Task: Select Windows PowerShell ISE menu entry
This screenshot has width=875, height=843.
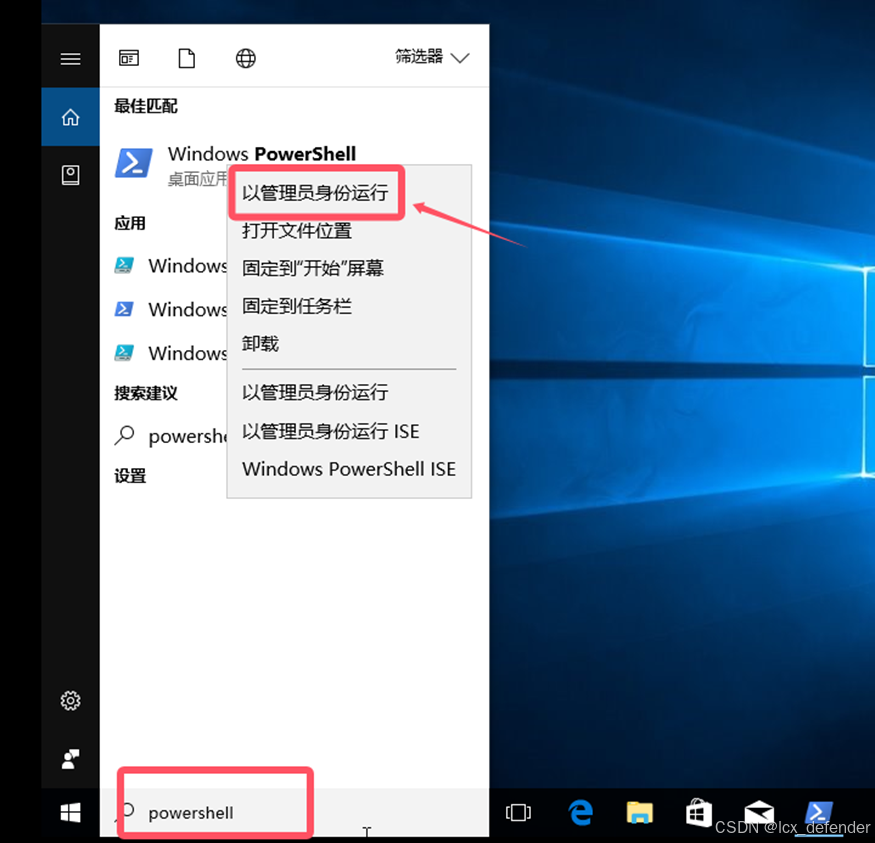Action: pyautogui.click(x=349, y=469)
